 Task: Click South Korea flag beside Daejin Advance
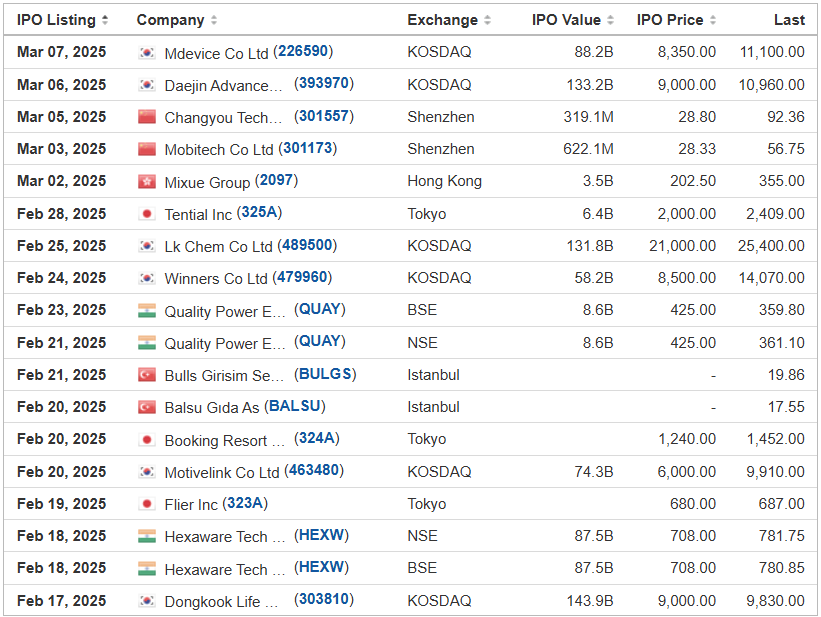pyautogui.click(x=147, y=85)
